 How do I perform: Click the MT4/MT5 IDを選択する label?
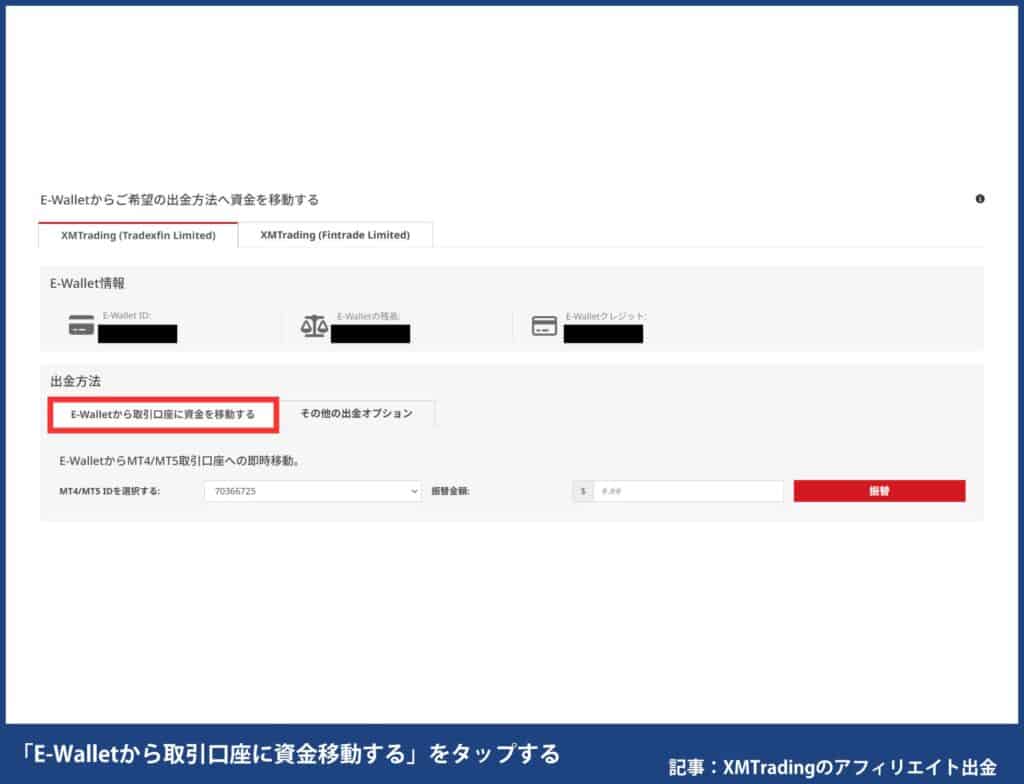tap(110, 491)
